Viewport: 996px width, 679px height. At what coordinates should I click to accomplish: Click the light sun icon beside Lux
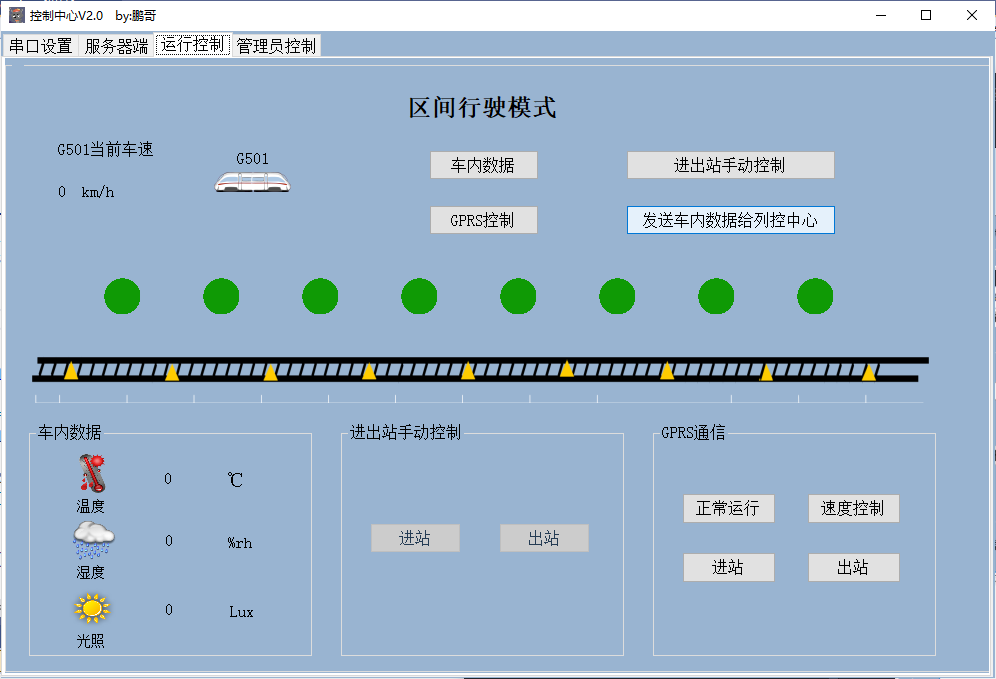pos(91,606)
